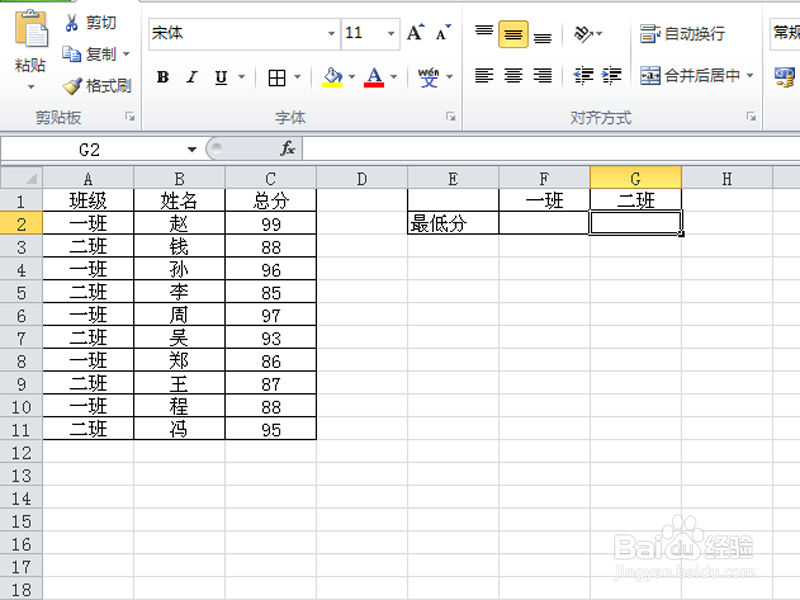
Task: Open the Font (字体) dialog launcher
Action: coord(450,117)
